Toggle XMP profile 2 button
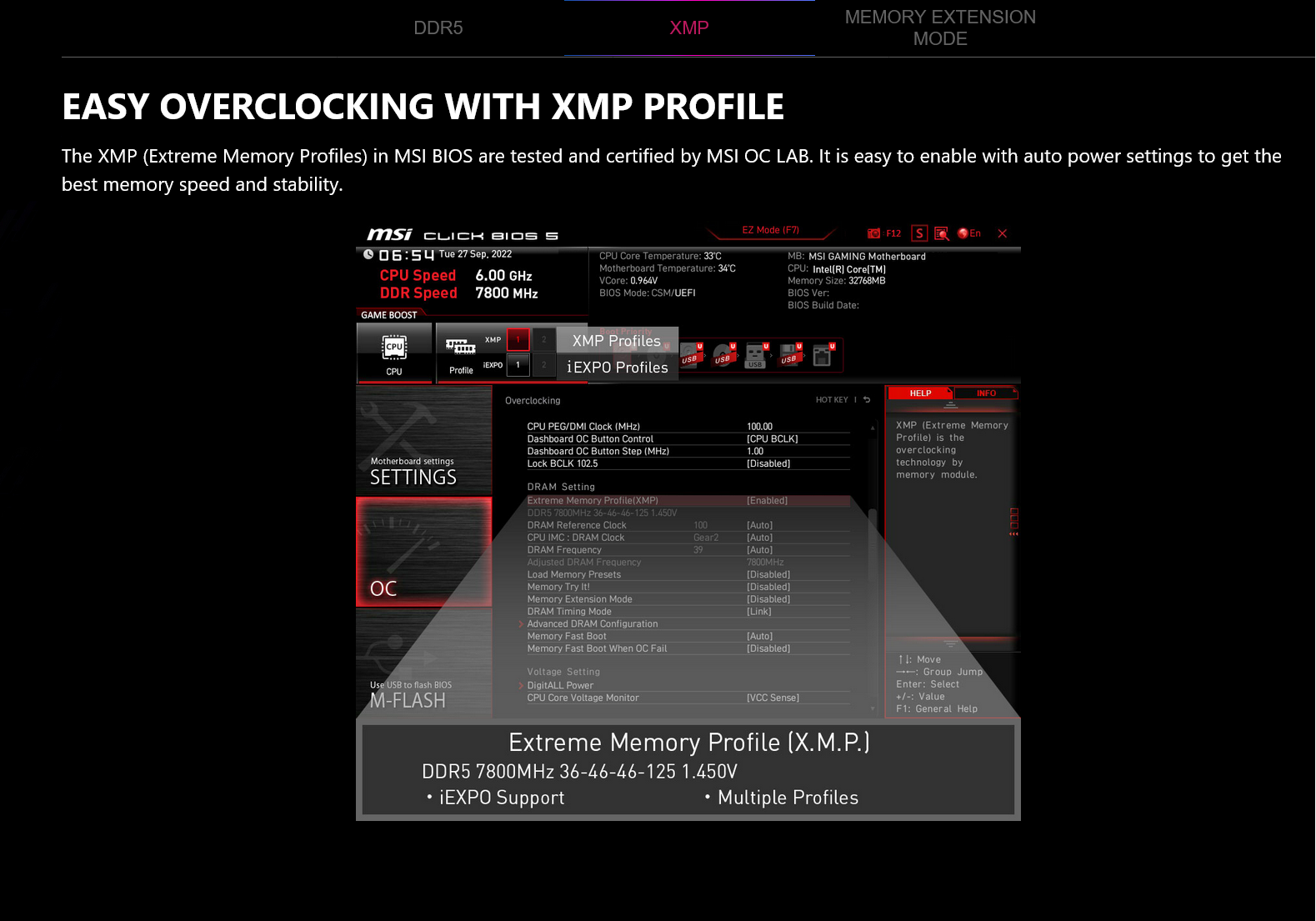Viewport: 1316px width, 921px height. point(544,339)
